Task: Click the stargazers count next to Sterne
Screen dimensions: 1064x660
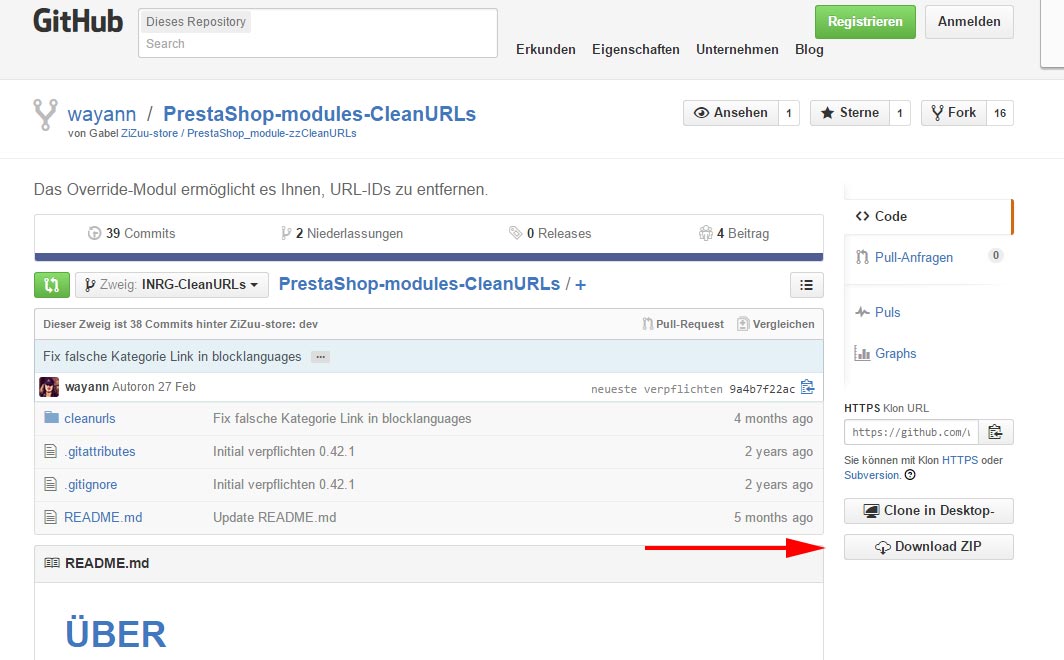Action: pyautogui.click(x=900, y=113)
